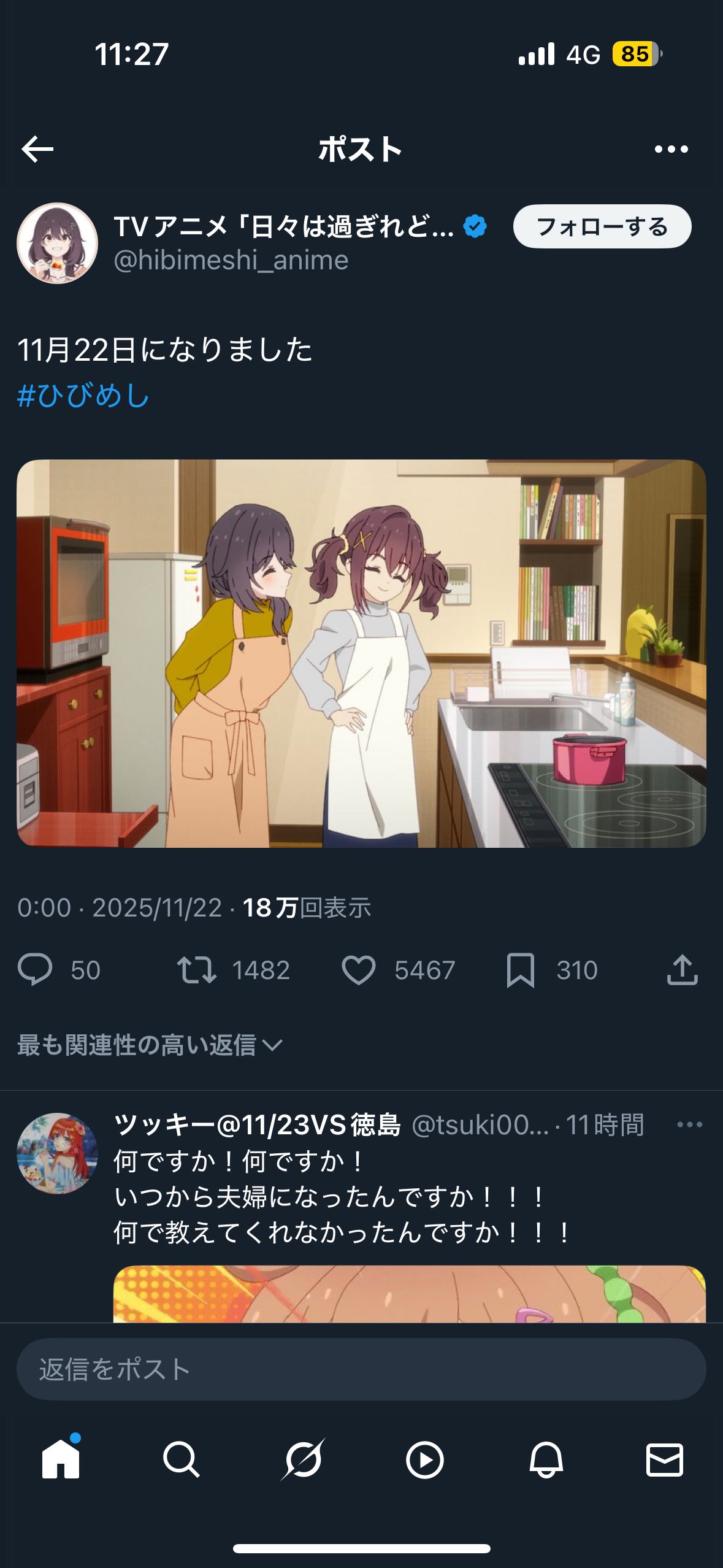Tap the reply speech bubble icon
Image resolution: width=723 pixels, height=1568 pixels.
point(35,970)
